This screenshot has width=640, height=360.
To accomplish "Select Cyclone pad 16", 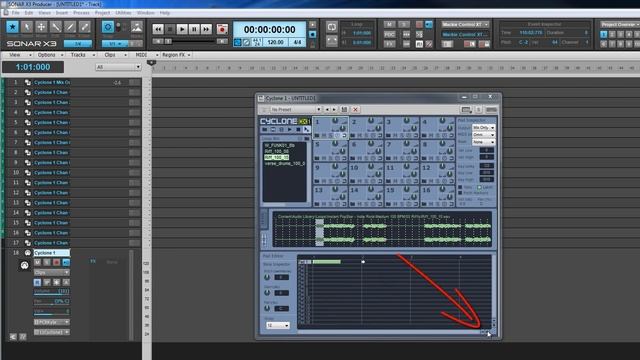I will [x=438, y=196].
